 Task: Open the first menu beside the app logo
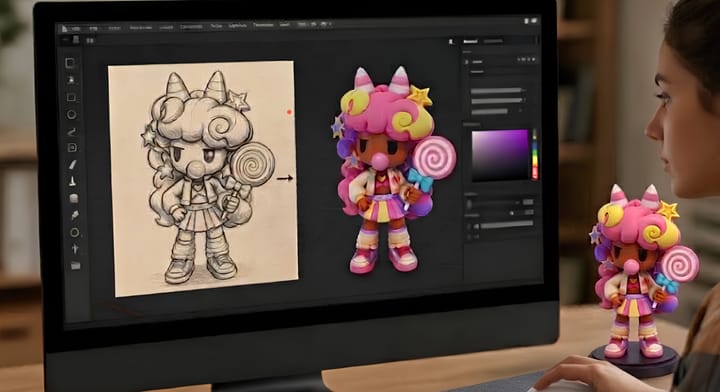coord(76,28)
